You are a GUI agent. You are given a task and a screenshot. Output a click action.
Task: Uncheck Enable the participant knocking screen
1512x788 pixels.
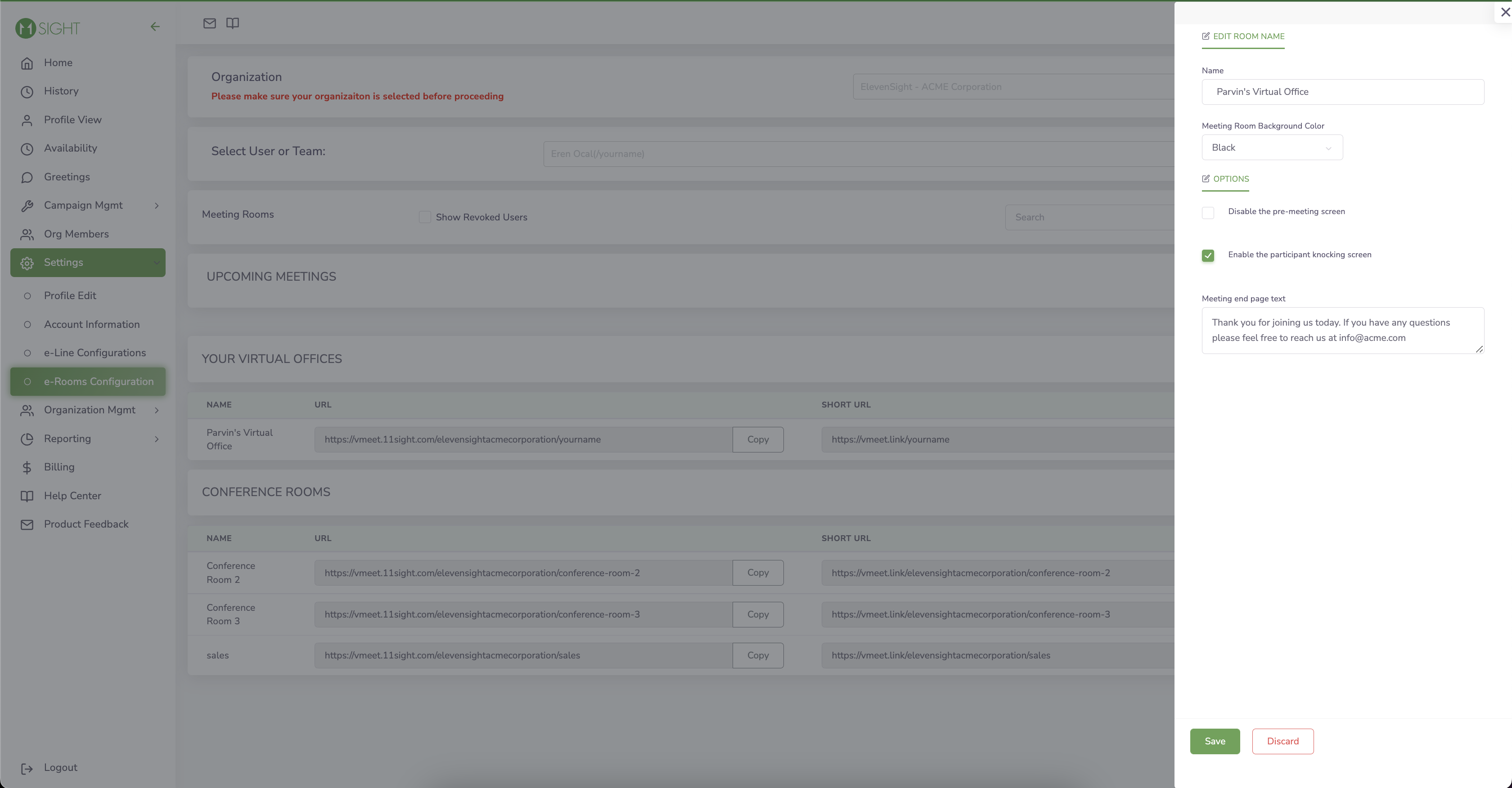pyautogui.click(x=1208, y=255)
